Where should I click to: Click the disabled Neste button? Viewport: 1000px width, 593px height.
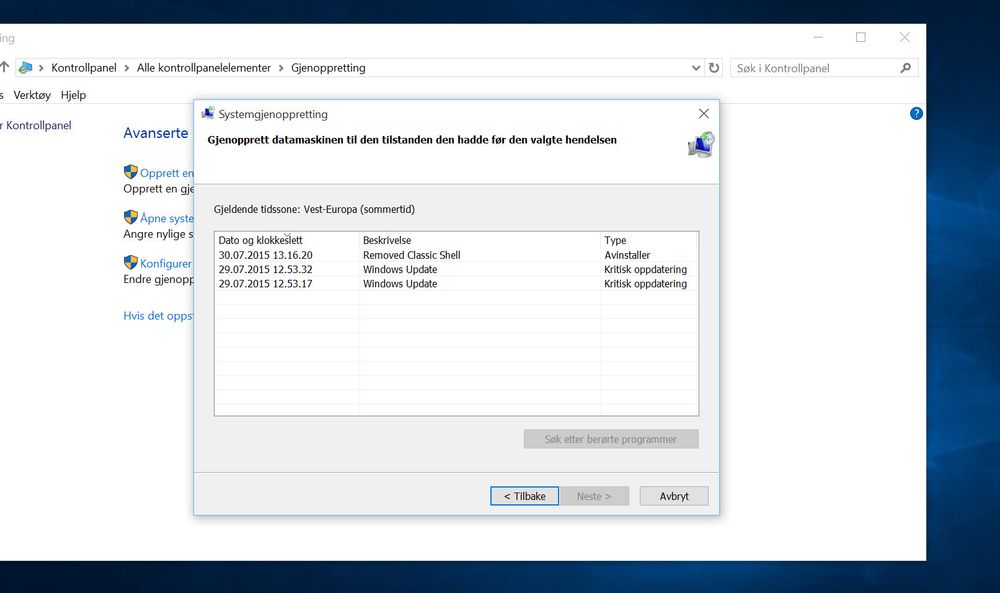pyautogui.click(x=594, y=496)
